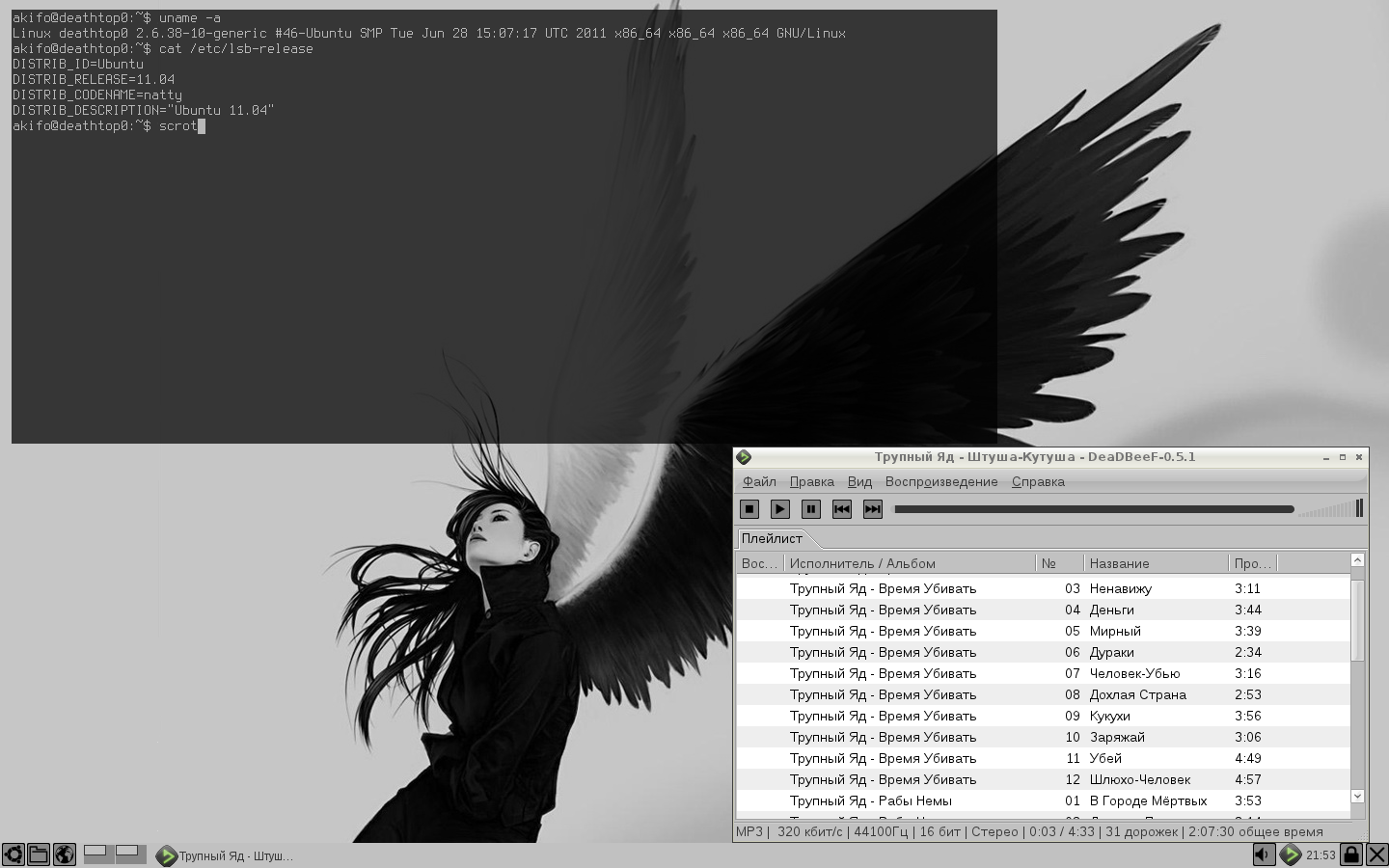Select track 05 Мирный
The image size is (1389, 868).
[1044, 631]
